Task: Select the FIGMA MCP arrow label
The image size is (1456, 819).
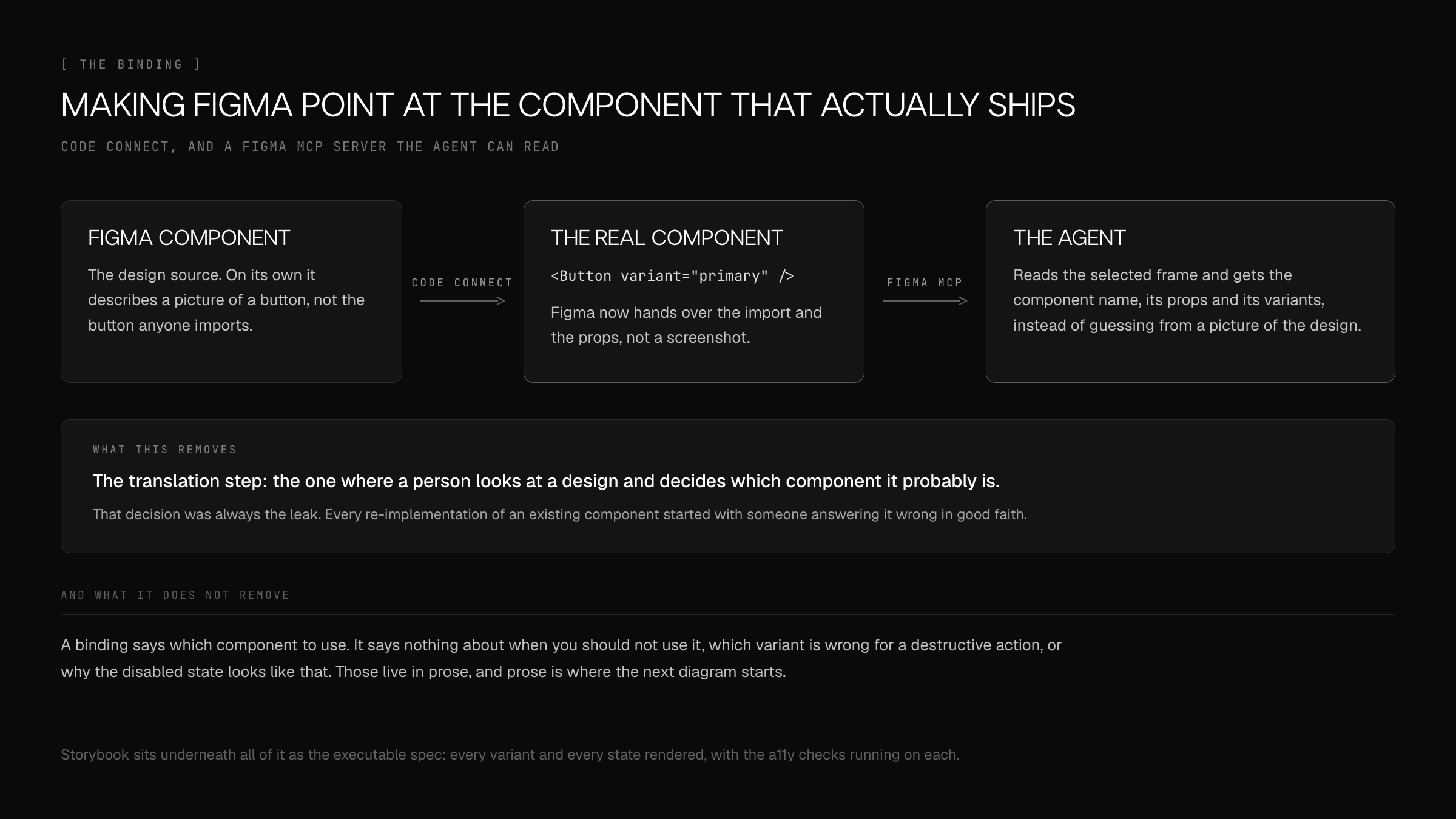Action: (x=925, y=283)
